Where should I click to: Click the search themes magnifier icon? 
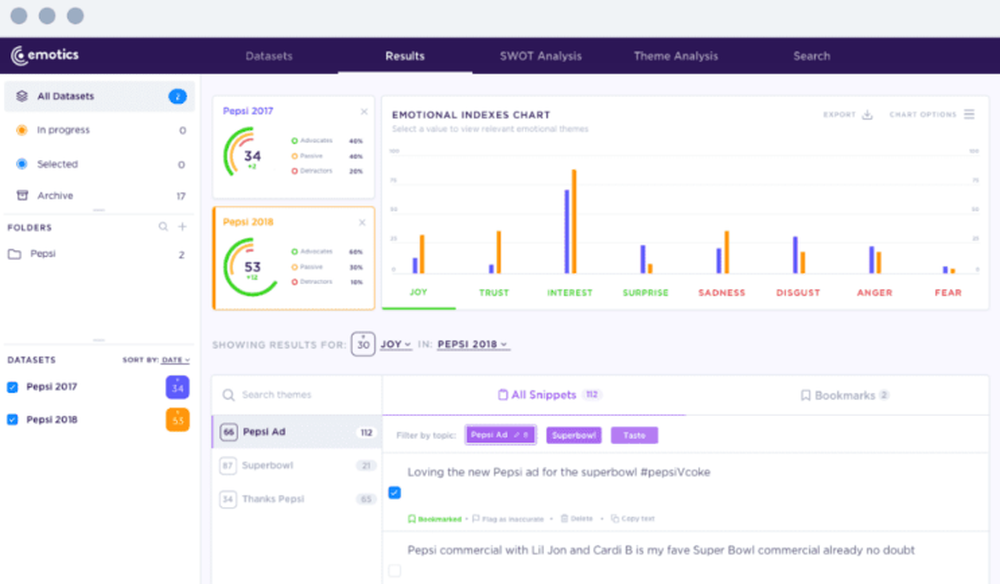tap(228, 395)
